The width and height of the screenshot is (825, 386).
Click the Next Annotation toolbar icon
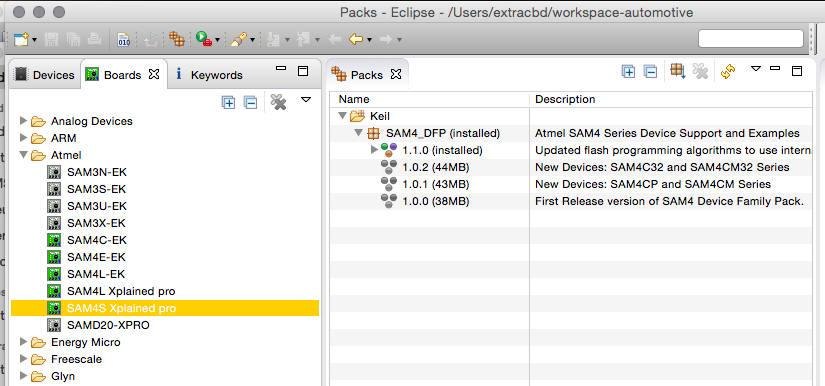click(274, 39)
